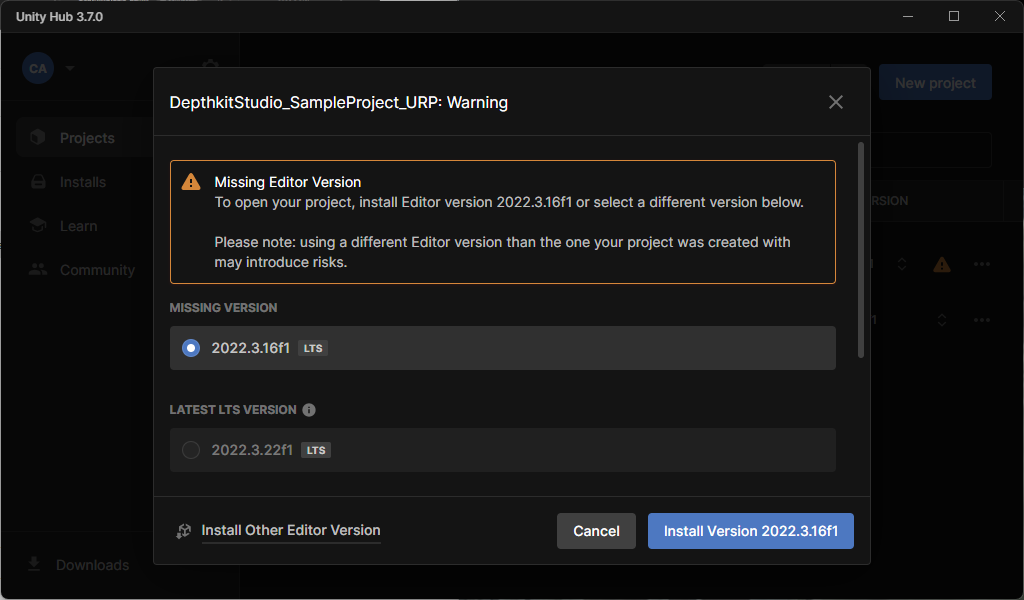The width and height of the screenshot is (1024, 600).
Task: Open editor version selector on first project row
Action: (901, 264)
